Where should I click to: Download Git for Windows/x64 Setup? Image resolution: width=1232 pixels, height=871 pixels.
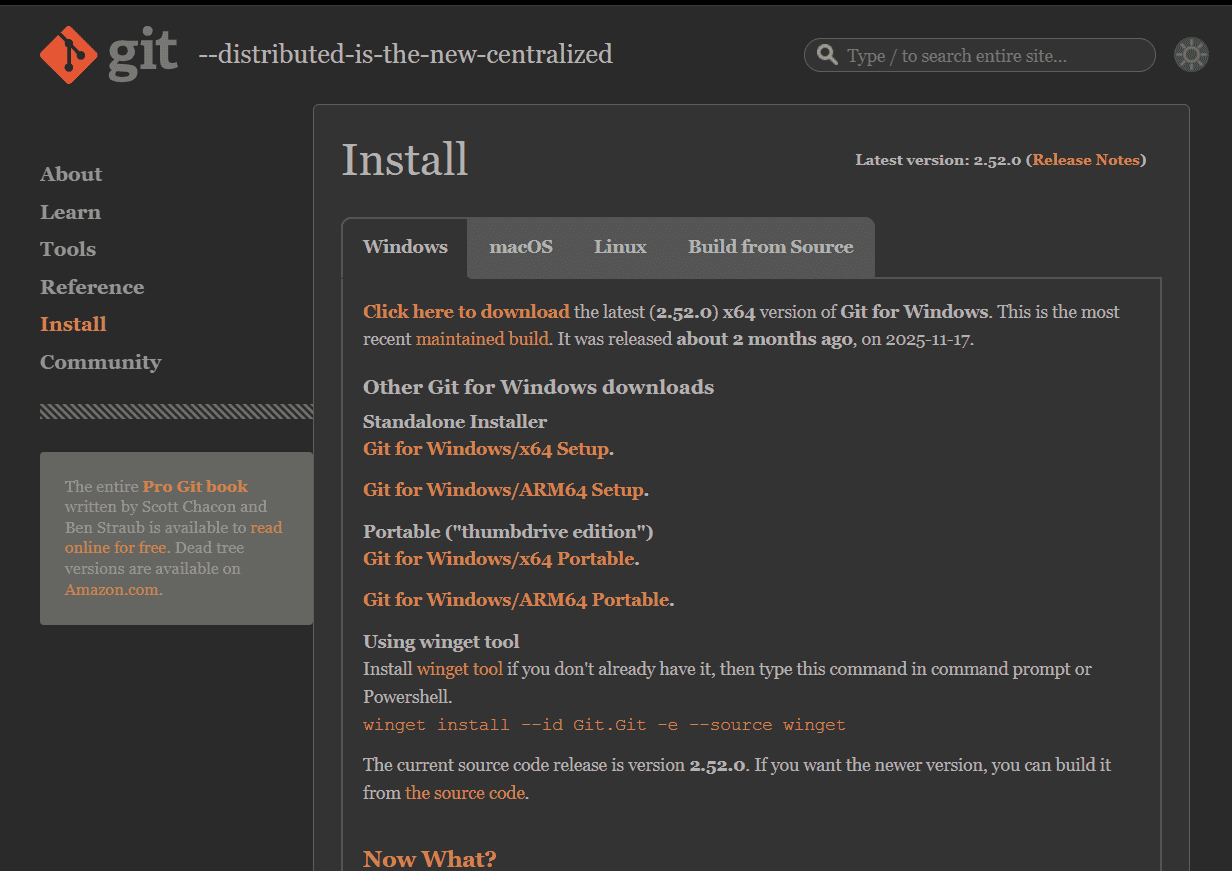486,449
